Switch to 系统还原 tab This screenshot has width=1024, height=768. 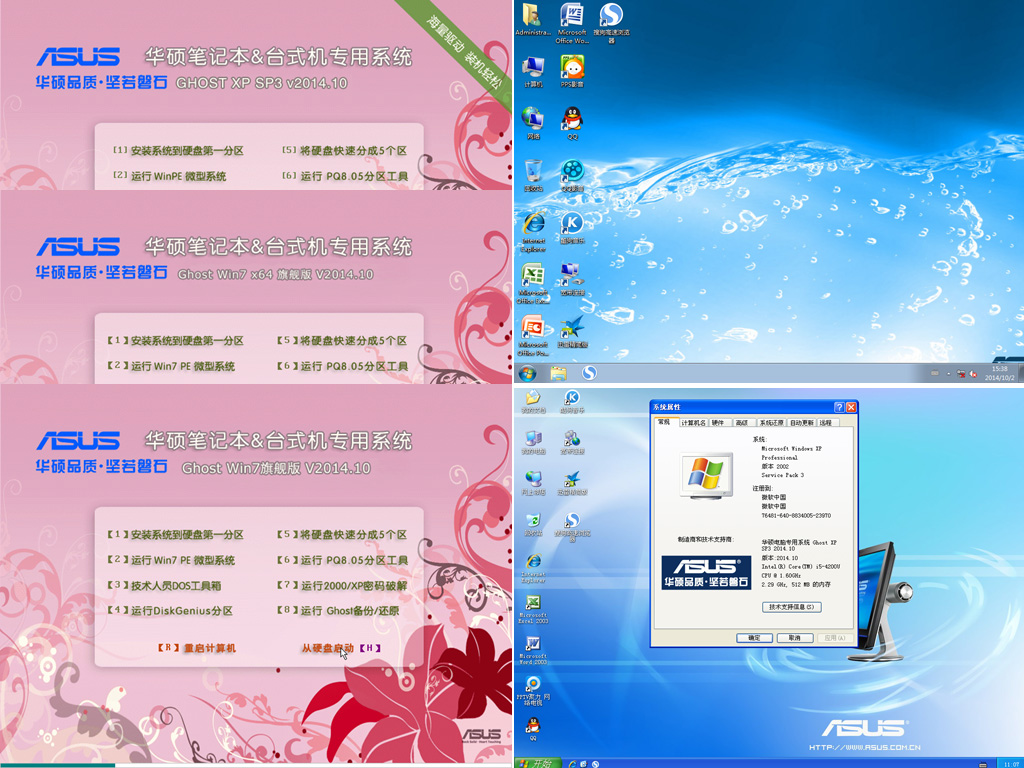pyautogui.click(x=771, y=423)
